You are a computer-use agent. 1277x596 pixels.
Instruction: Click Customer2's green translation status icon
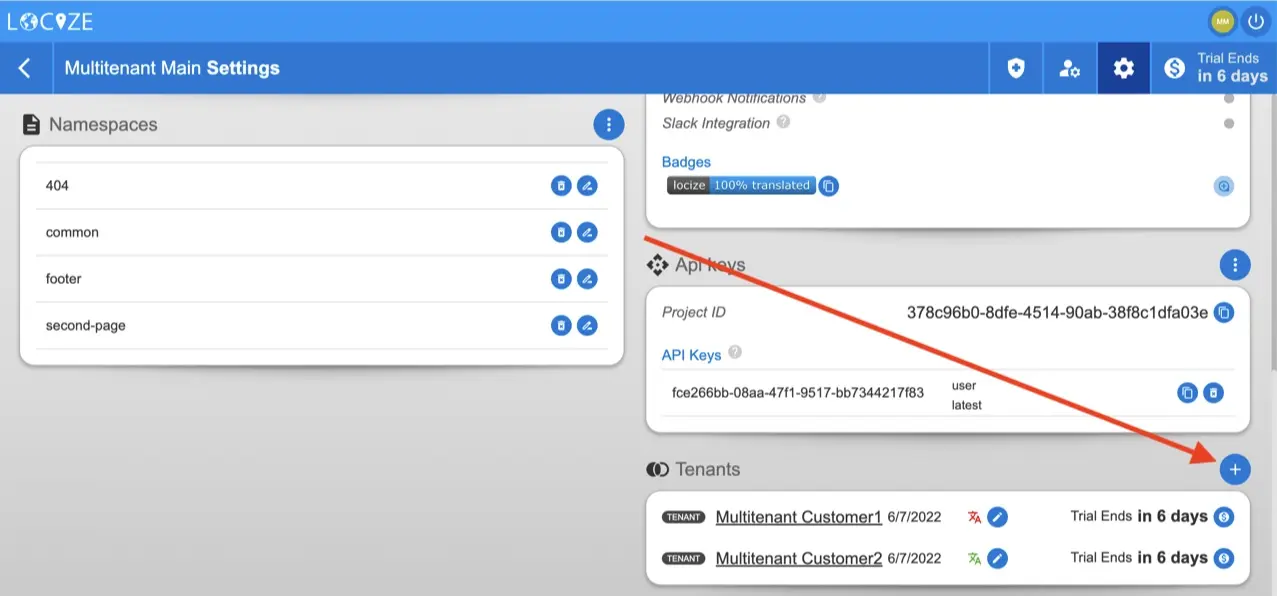974,558
